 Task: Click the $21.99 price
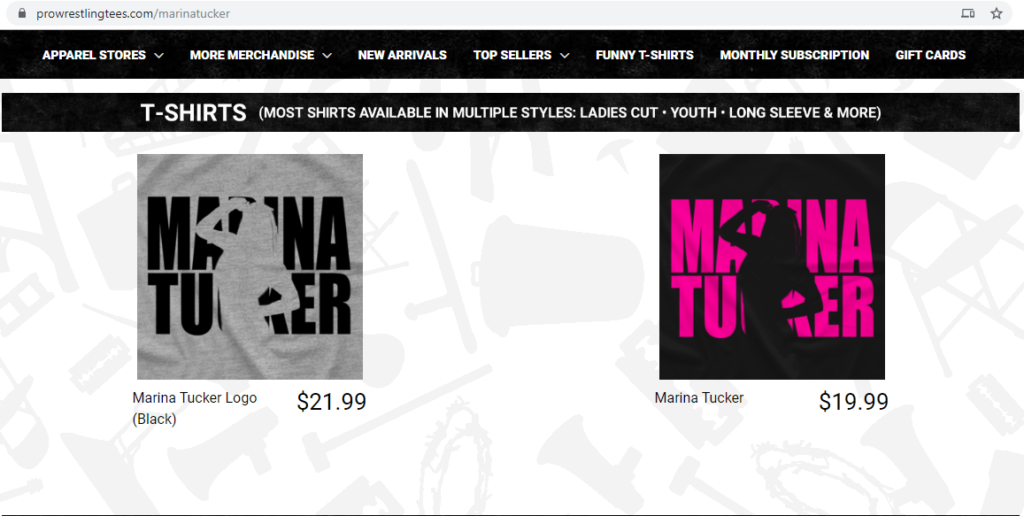332,401
